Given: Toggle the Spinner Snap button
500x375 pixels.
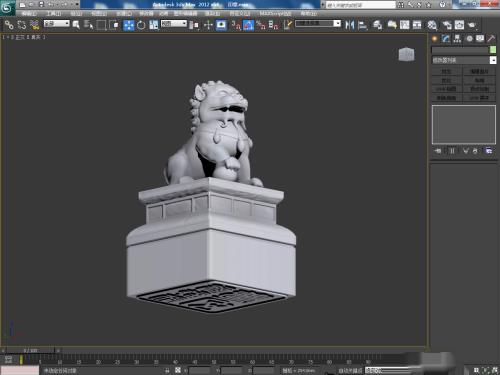Looking at the screenshot, I should 273,25.
